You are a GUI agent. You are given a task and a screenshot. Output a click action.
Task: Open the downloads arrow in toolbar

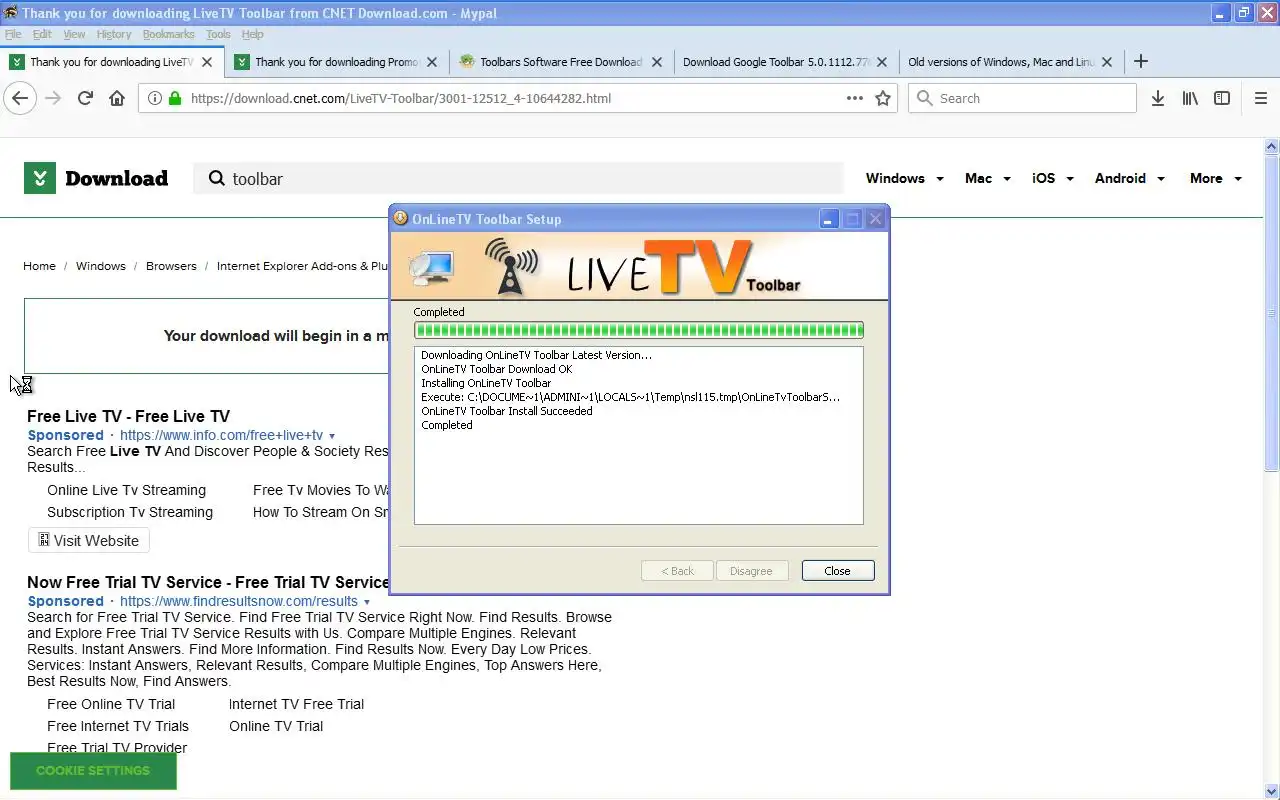click(x=1158, y=98)
